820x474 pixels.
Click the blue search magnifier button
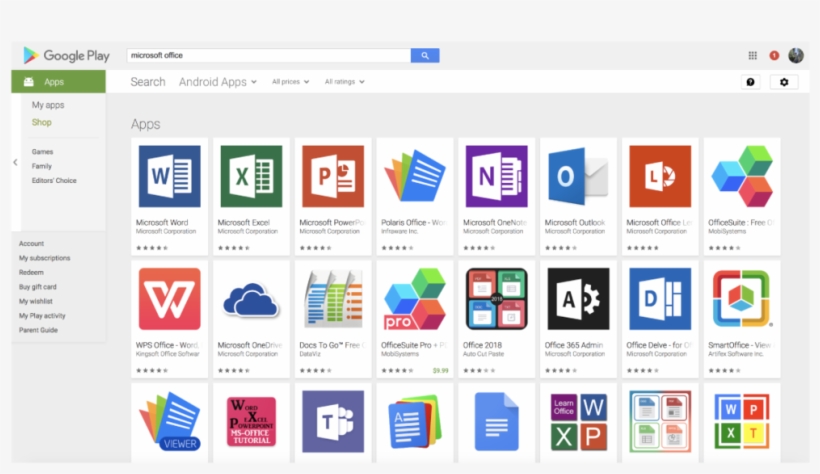pyautogui.click(x=425, y=55)
